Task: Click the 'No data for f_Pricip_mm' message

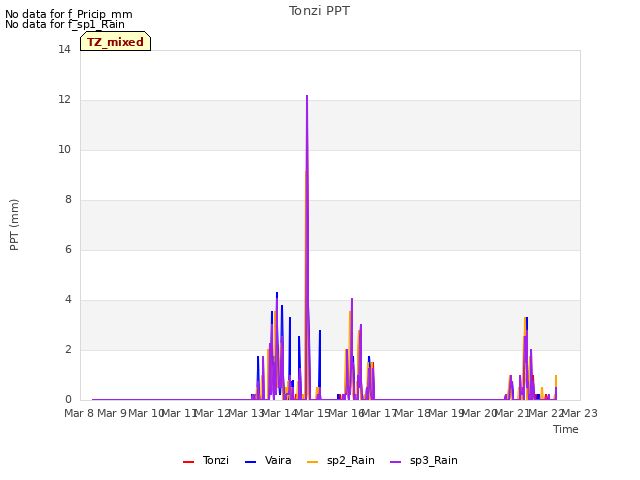Action: tap(69, 14)
